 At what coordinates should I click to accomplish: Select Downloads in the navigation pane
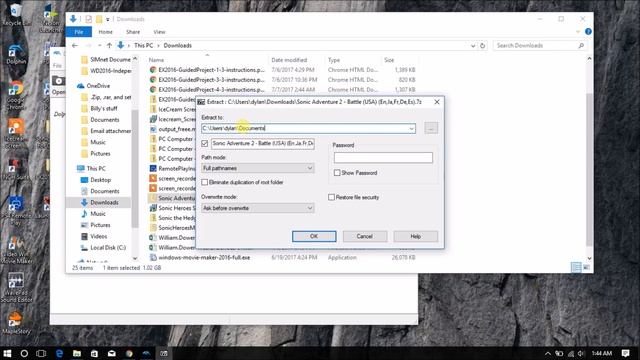coord(104,202)
